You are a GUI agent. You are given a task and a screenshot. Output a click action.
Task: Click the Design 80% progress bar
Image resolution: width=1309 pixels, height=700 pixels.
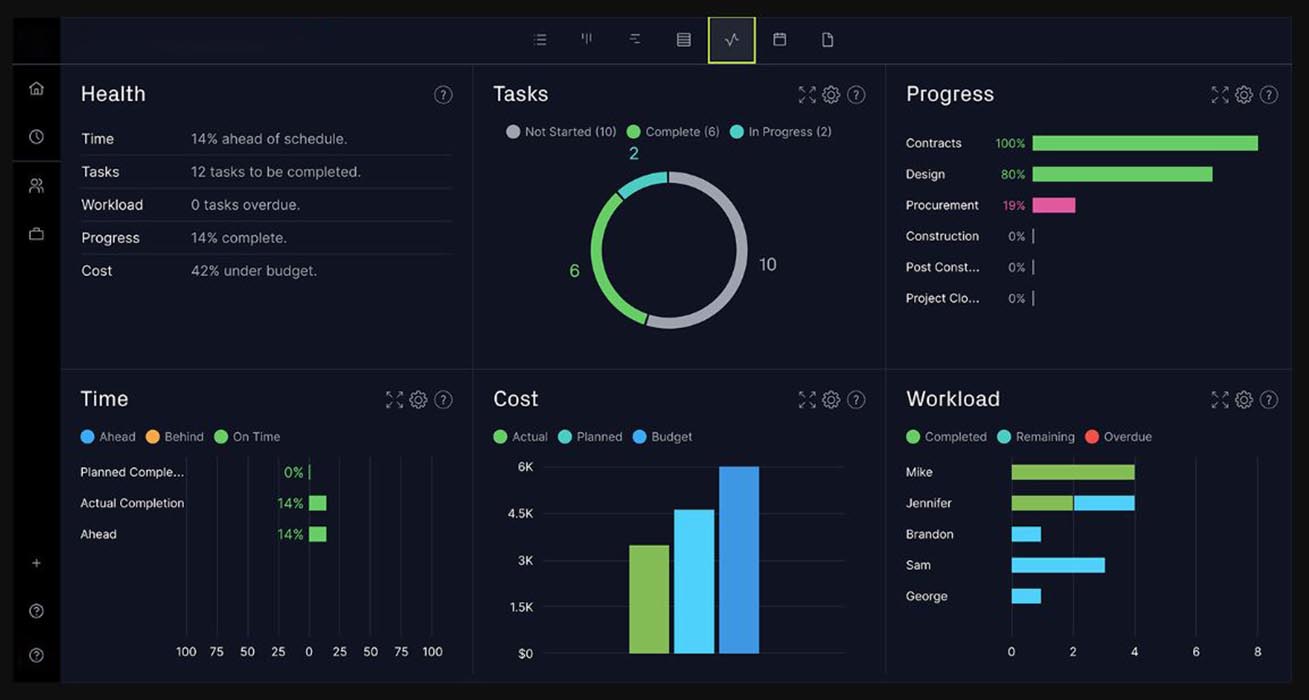pyautogui.click(x=1122, y=174)
